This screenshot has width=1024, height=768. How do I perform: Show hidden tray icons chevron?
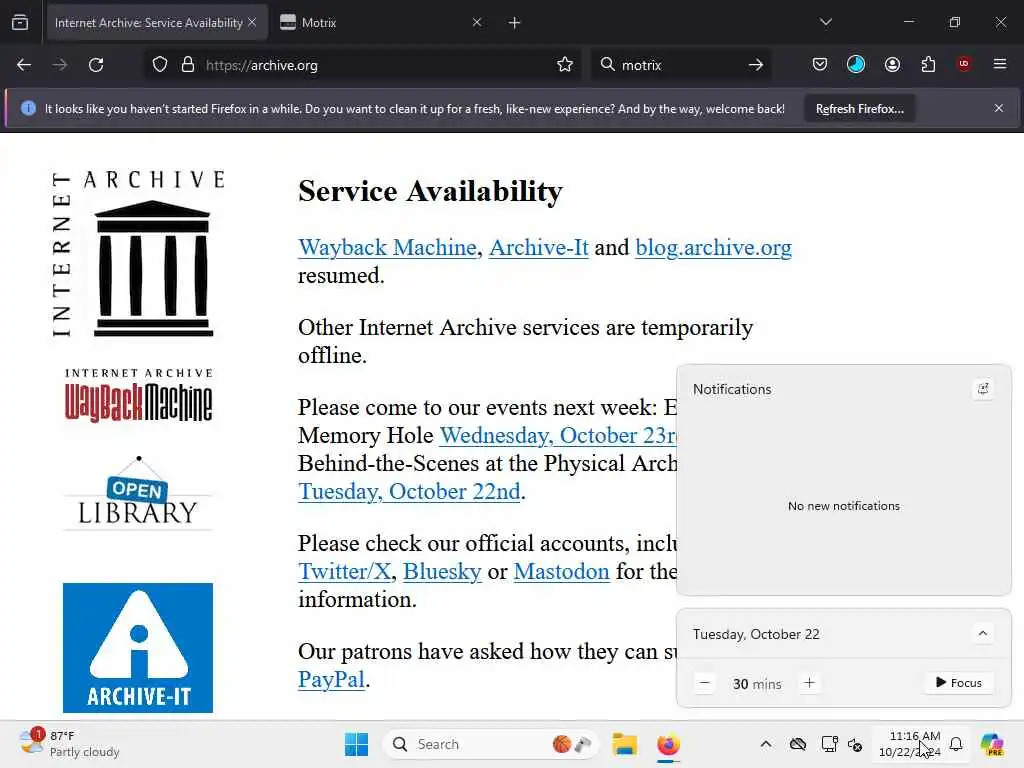(765, 744)
